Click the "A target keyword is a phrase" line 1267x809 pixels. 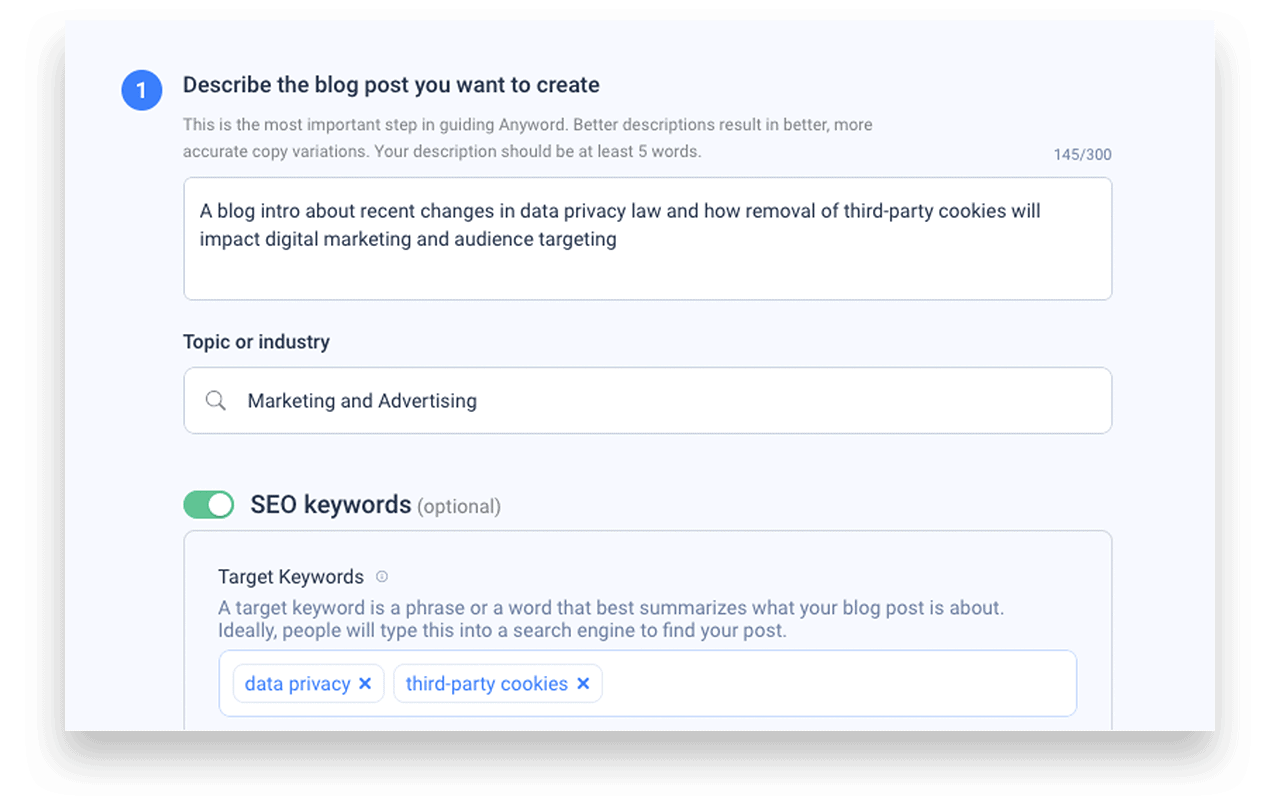[x=610, y=608]
